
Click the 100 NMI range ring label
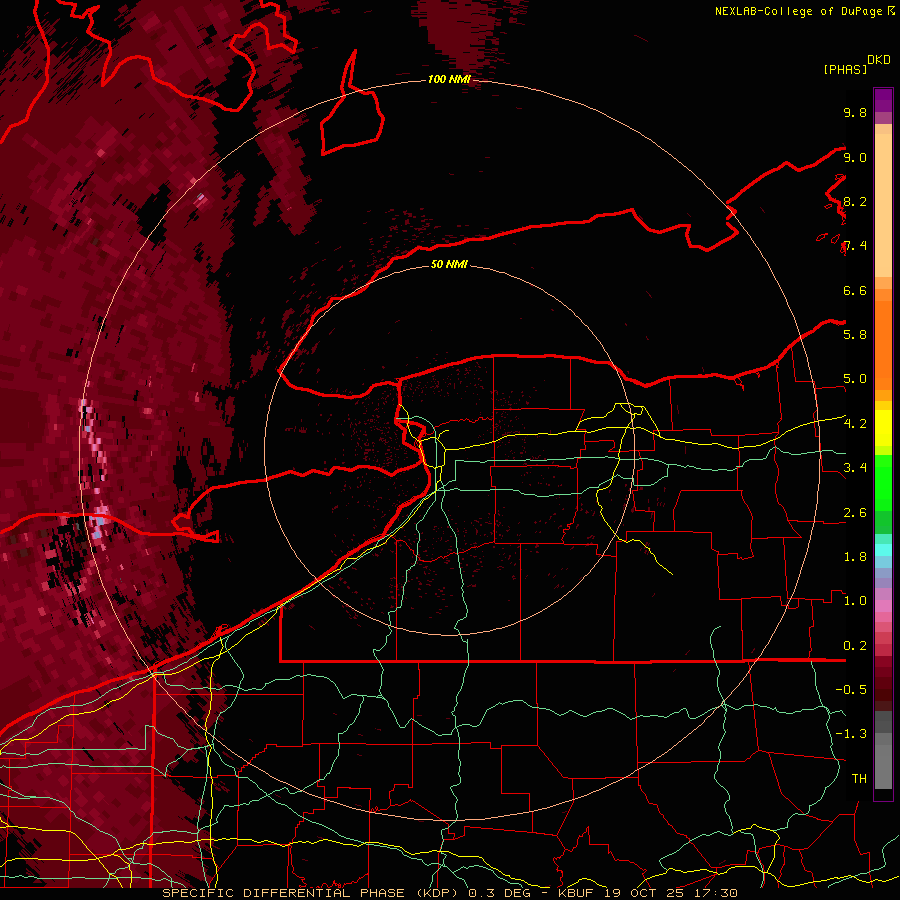tap(449, 79)
